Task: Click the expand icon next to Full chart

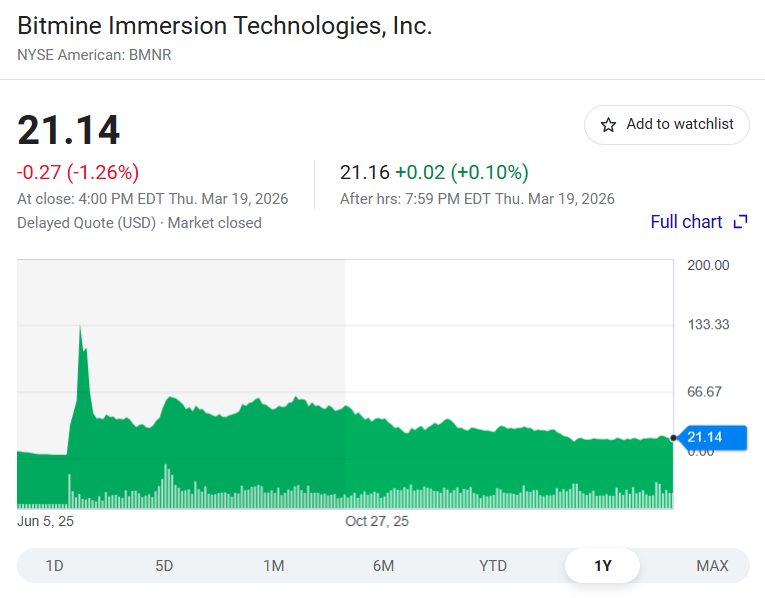Action: [740, 222]
